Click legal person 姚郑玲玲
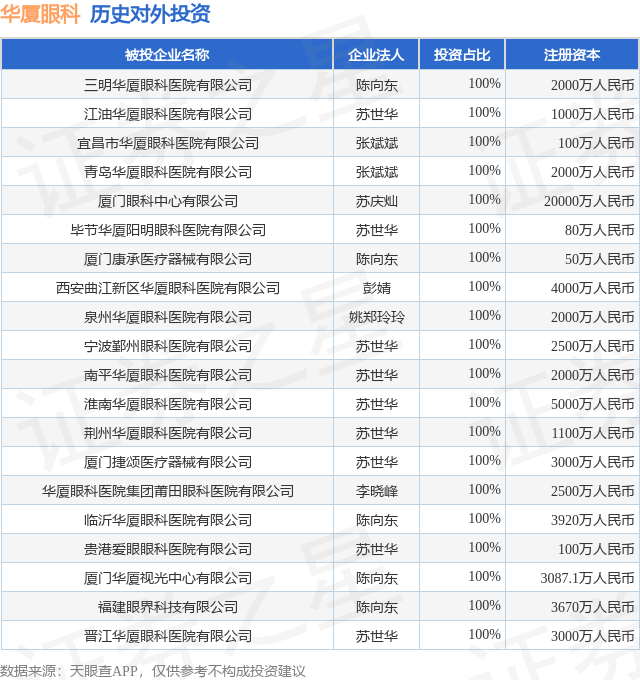640x680 pixels. tap(376, 317)
